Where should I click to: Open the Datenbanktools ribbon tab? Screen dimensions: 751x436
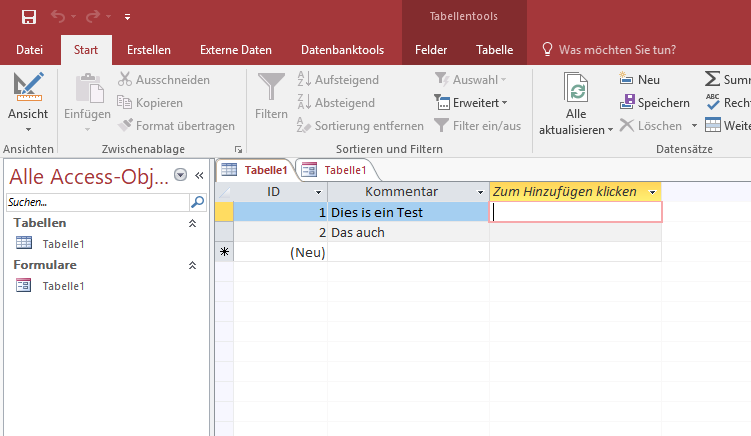[x=342, y=50]
